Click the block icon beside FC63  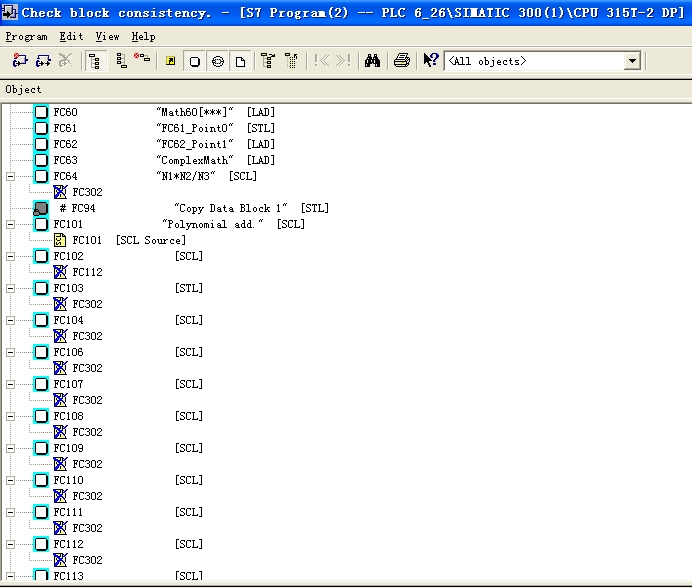coord(41,160)
